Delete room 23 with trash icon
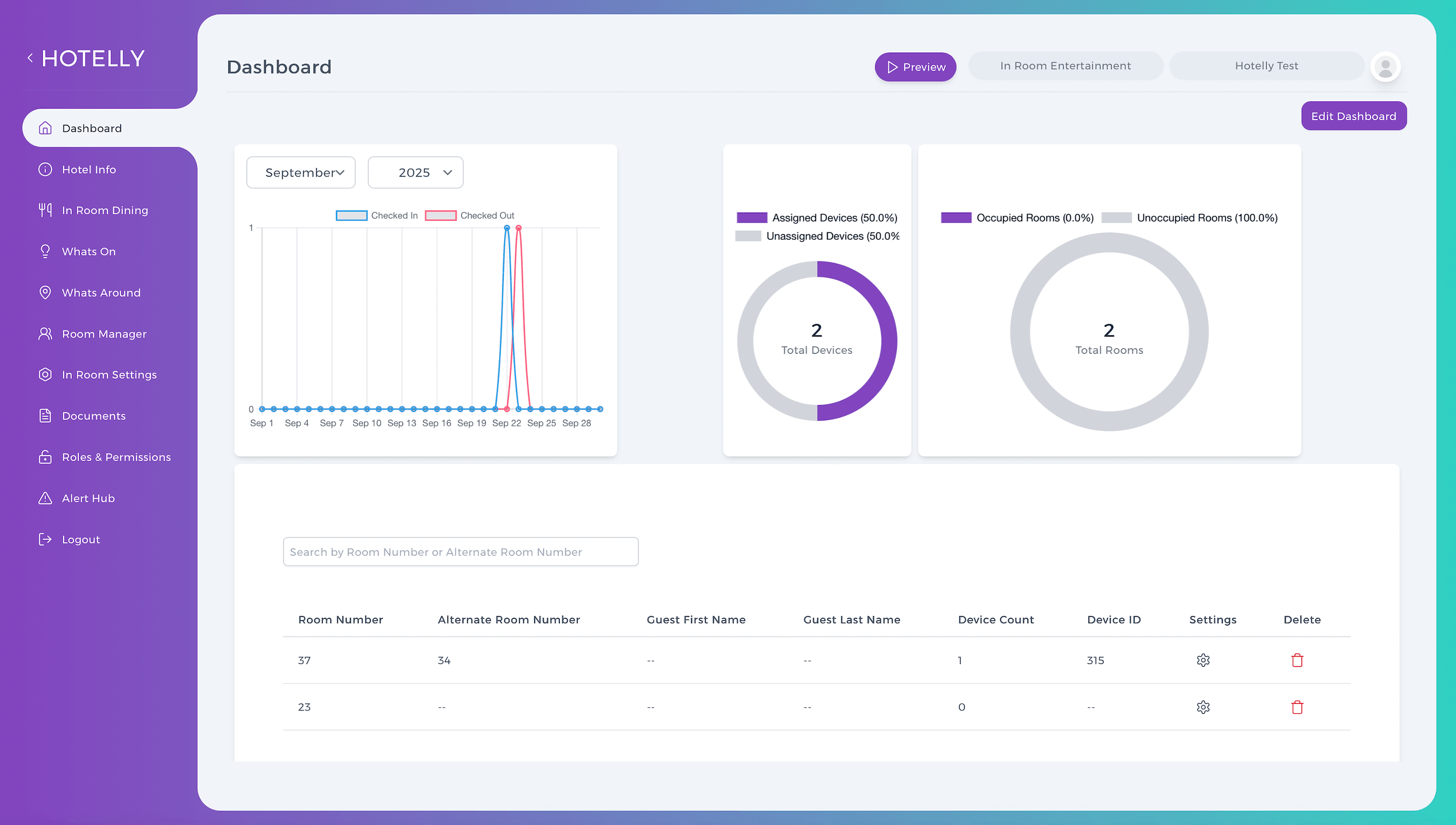Screen dimensions: 1456x825 1297,707
